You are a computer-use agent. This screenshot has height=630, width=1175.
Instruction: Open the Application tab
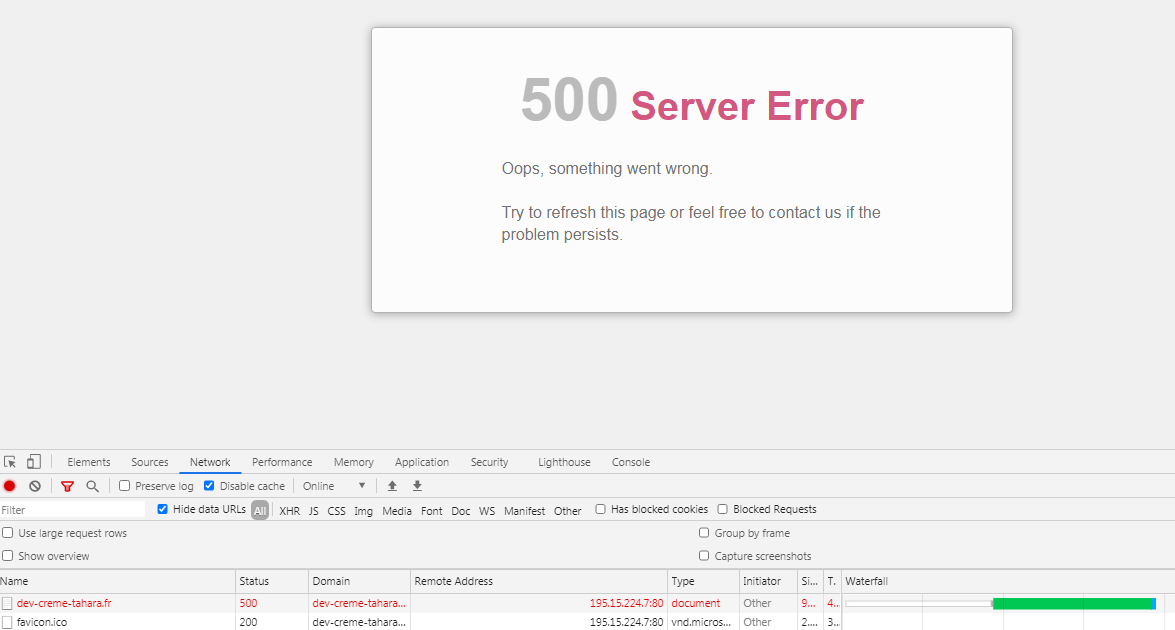[x=422, y=462]
